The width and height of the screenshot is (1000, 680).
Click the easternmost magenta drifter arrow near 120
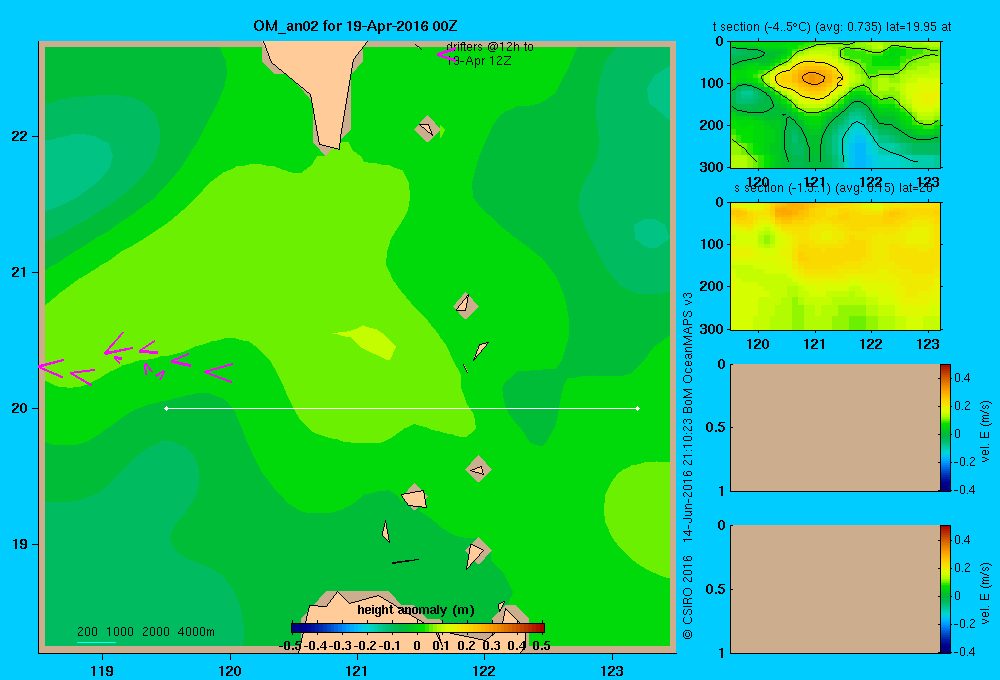point(218,373)
